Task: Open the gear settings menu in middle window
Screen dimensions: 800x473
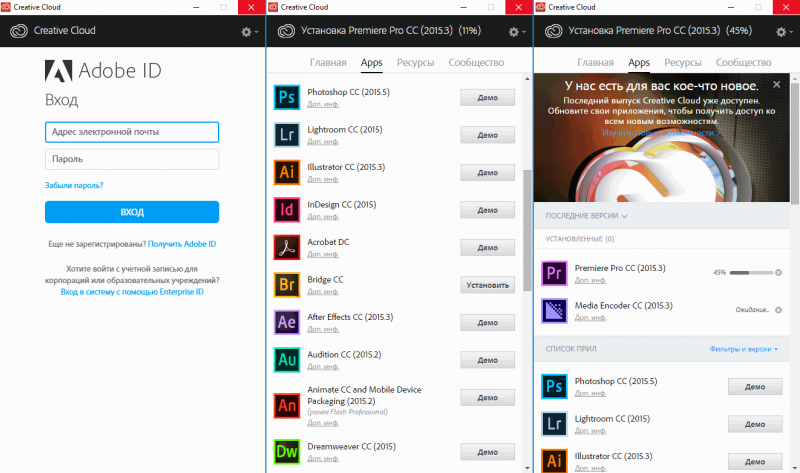Action: 516,32
